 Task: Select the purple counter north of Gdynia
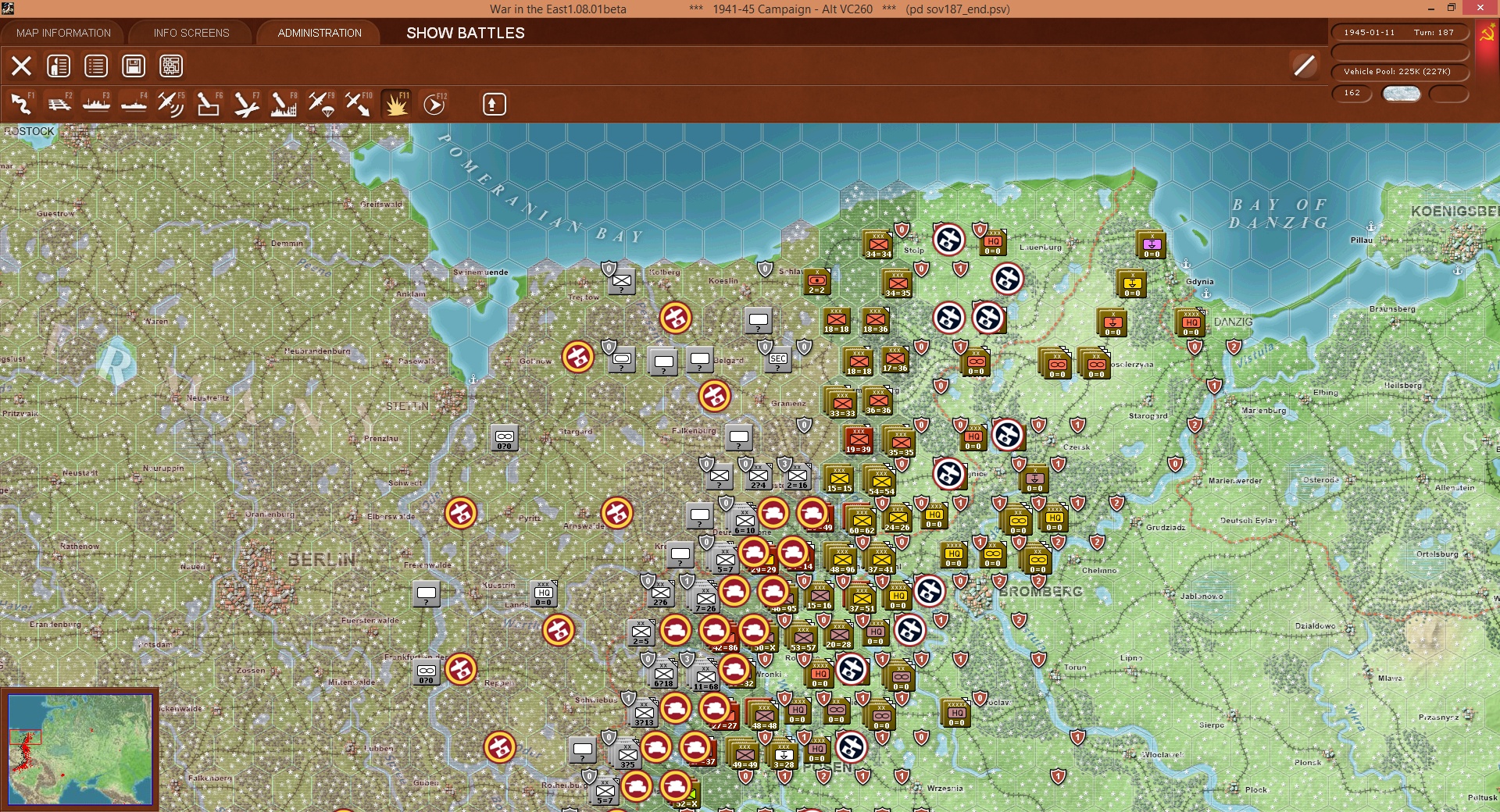pos(1152,245)
